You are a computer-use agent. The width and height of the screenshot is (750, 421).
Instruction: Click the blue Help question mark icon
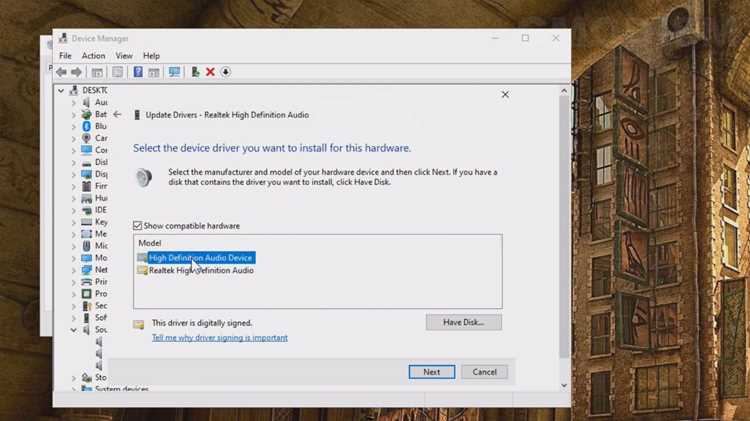click(x=138, y=72)
